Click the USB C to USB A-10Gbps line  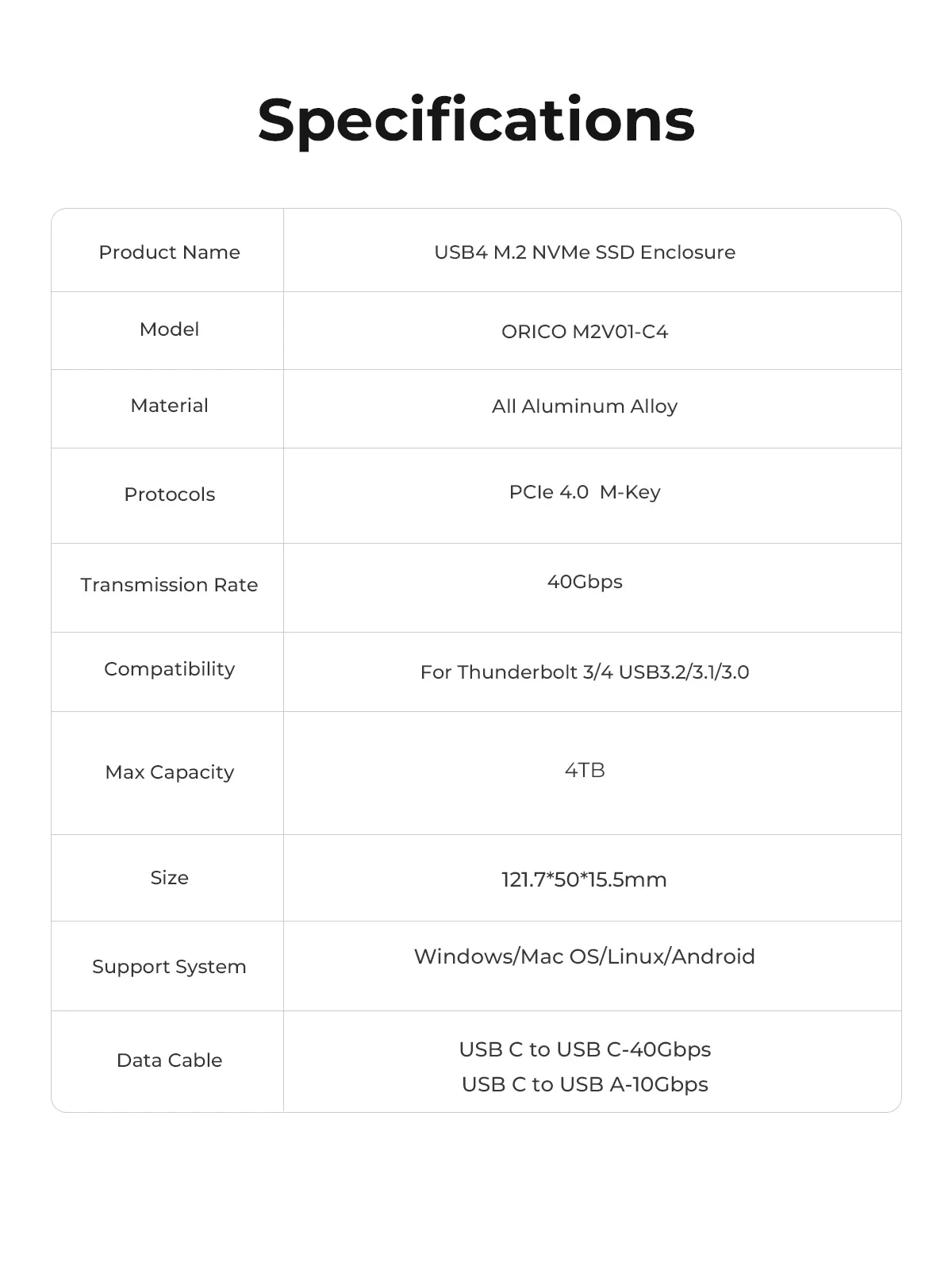585,1084
